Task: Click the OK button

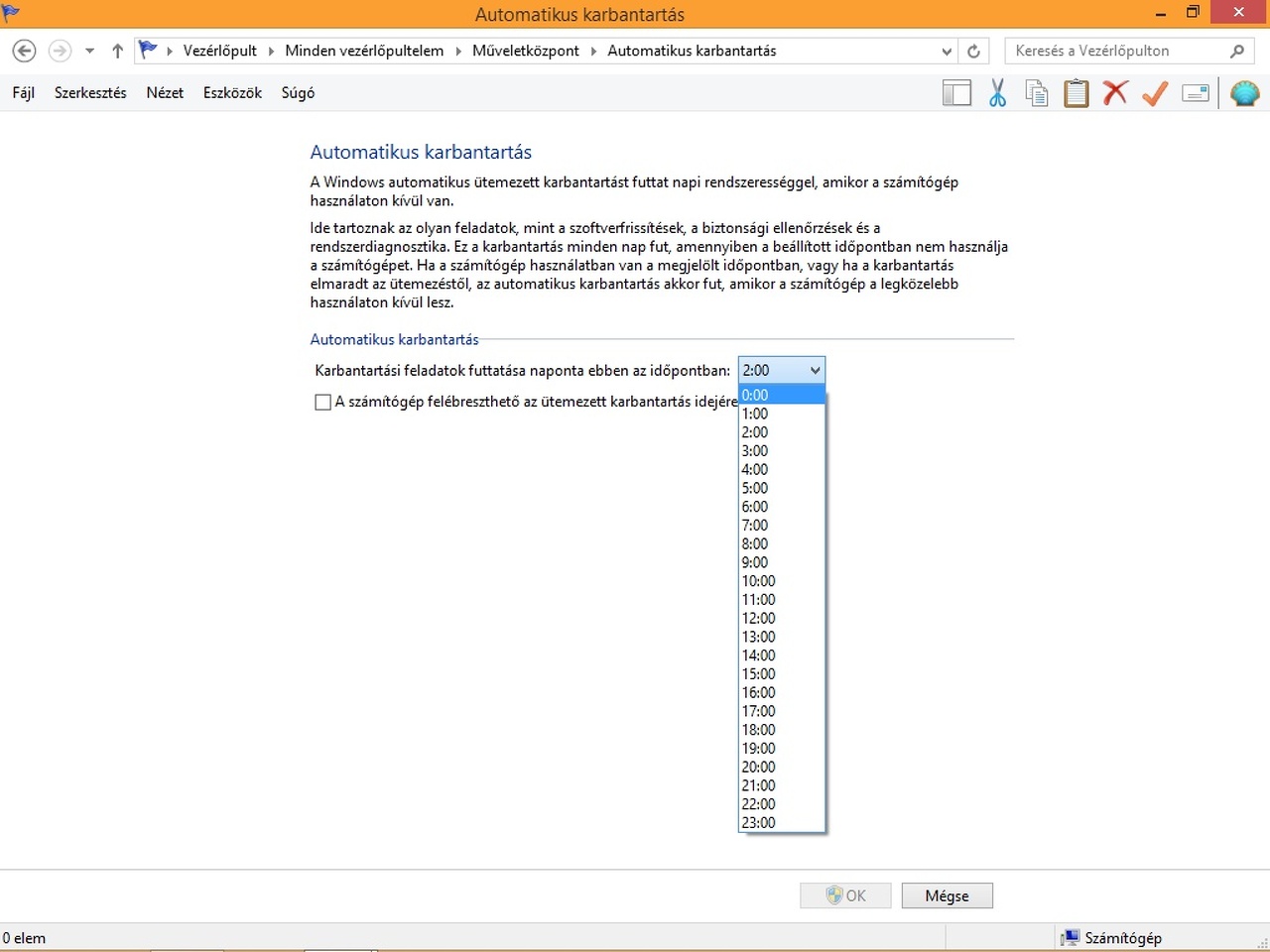Action: click(845, 895)
